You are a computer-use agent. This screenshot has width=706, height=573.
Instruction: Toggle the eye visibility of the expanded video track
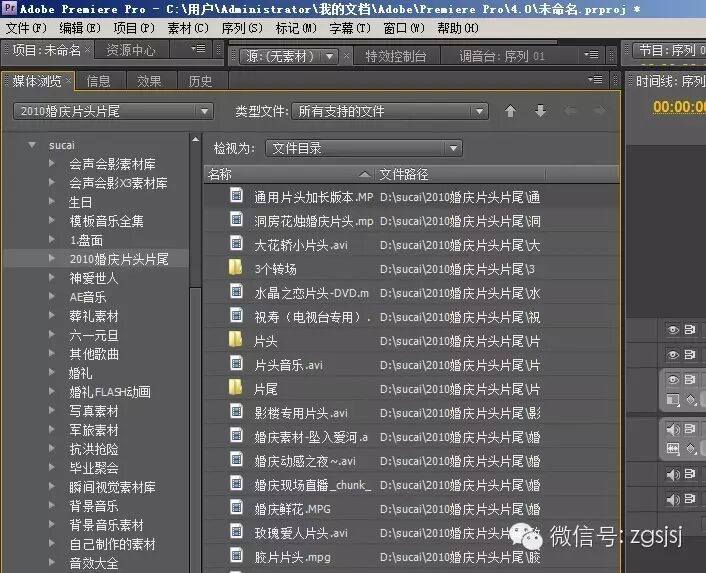673,379
